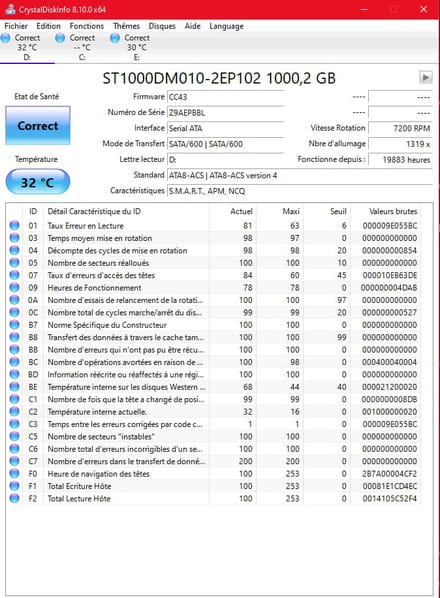Click the status dot for ID BE
This screenshot has width=440, height=598.
pyautogui.click(x=14, y=387)
